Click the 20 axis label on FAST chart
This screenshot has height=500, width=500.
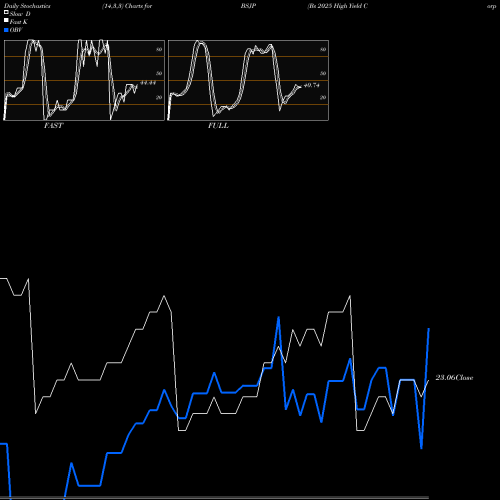(159, 97)
